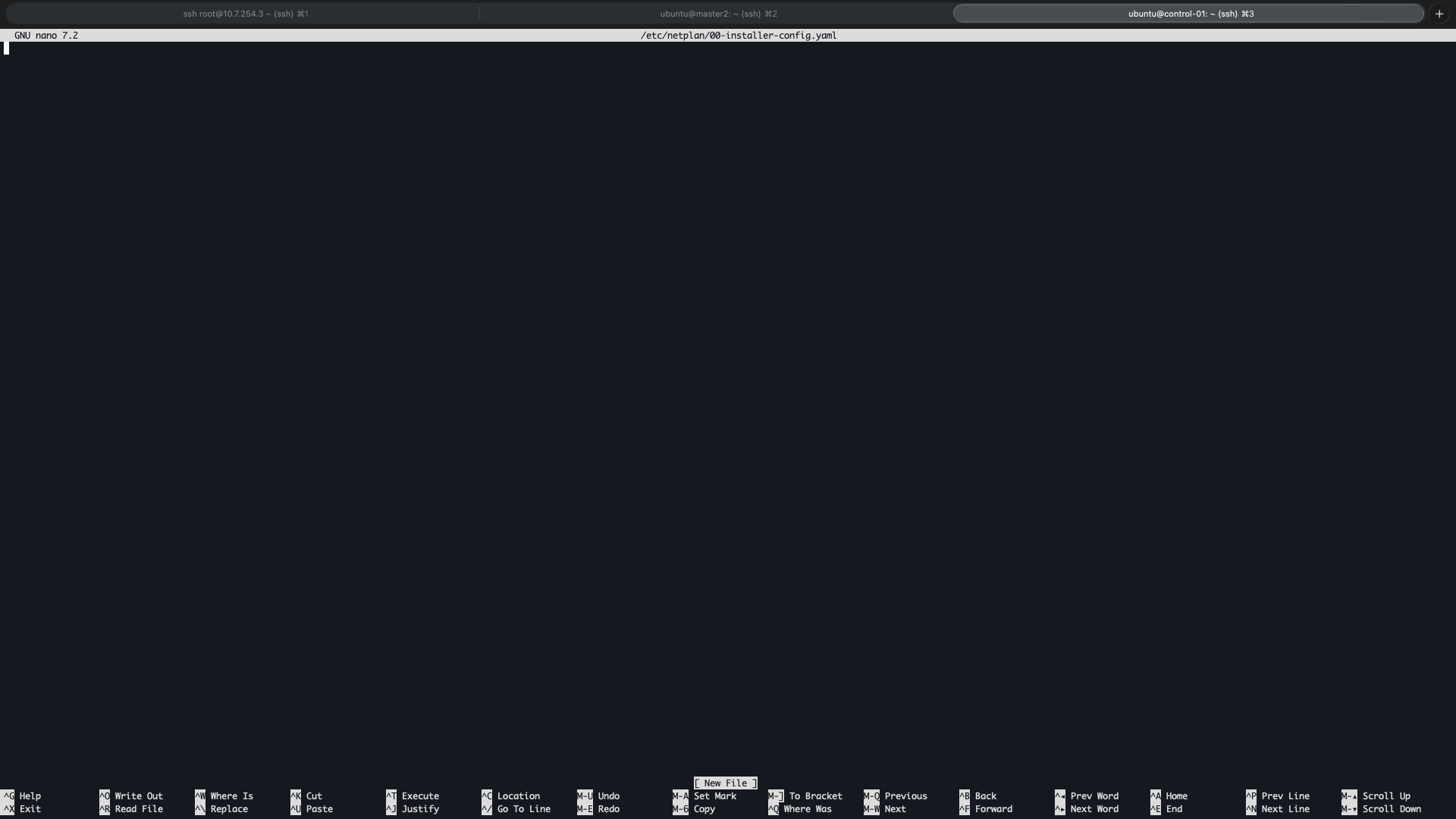Click the GNU nano 7.2 version label

tap(46, 36)
